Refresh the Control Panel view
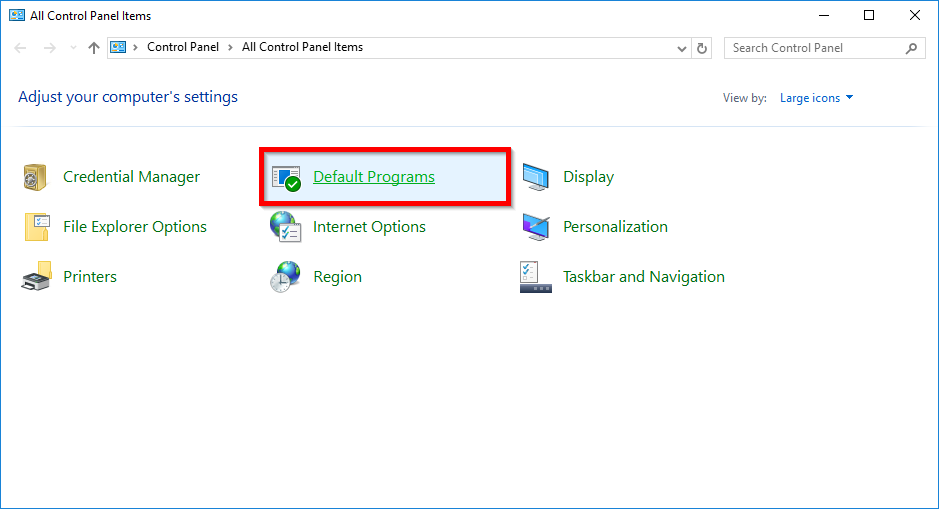The width and height of the screenshot is (939, 509). pyautogui.click(x=702, y=48)
